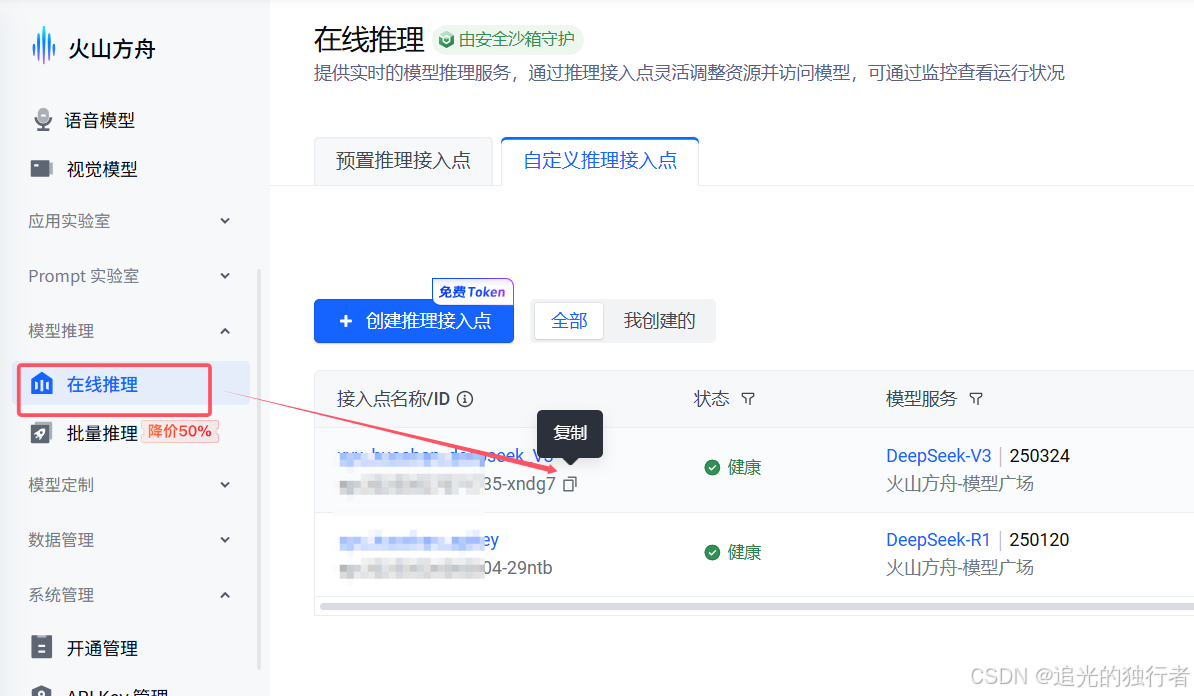Click the 开通管理 document icon

(x=41, y=647)
